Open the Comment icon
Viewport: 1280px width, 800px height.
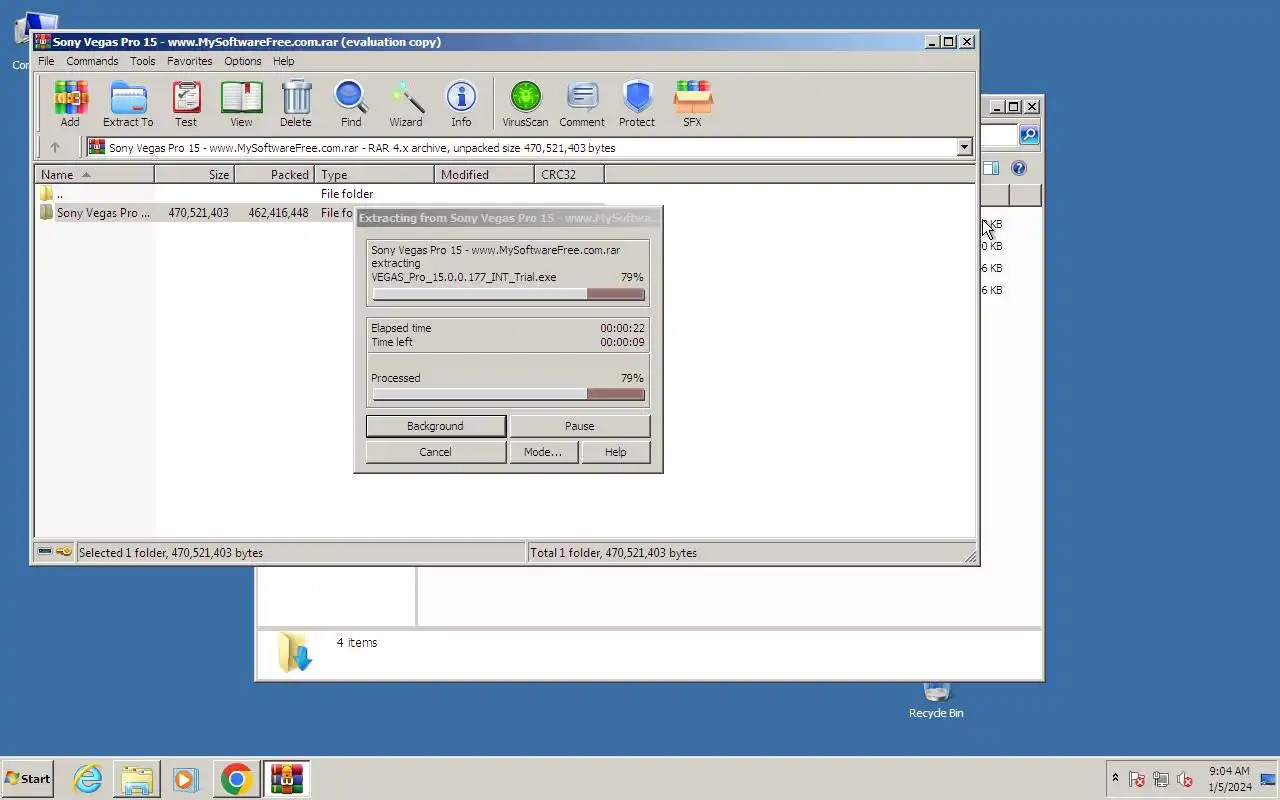pyautogui.click(x=582, y=104)
